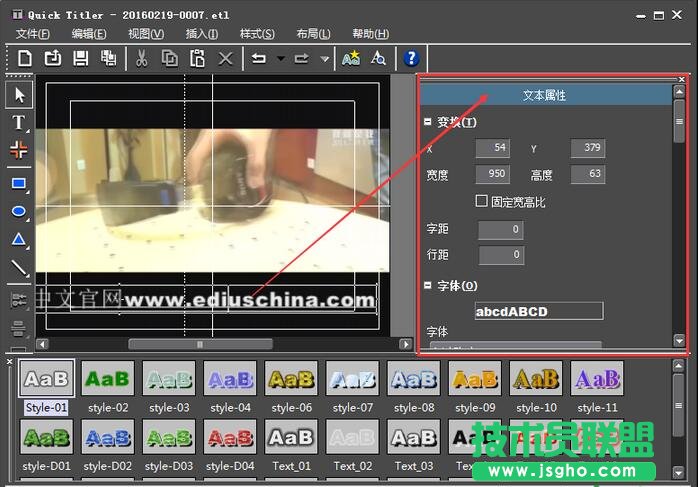699x487 pixels.
Task: Click the abcdABCD font preview box
Action: [539, 311]
